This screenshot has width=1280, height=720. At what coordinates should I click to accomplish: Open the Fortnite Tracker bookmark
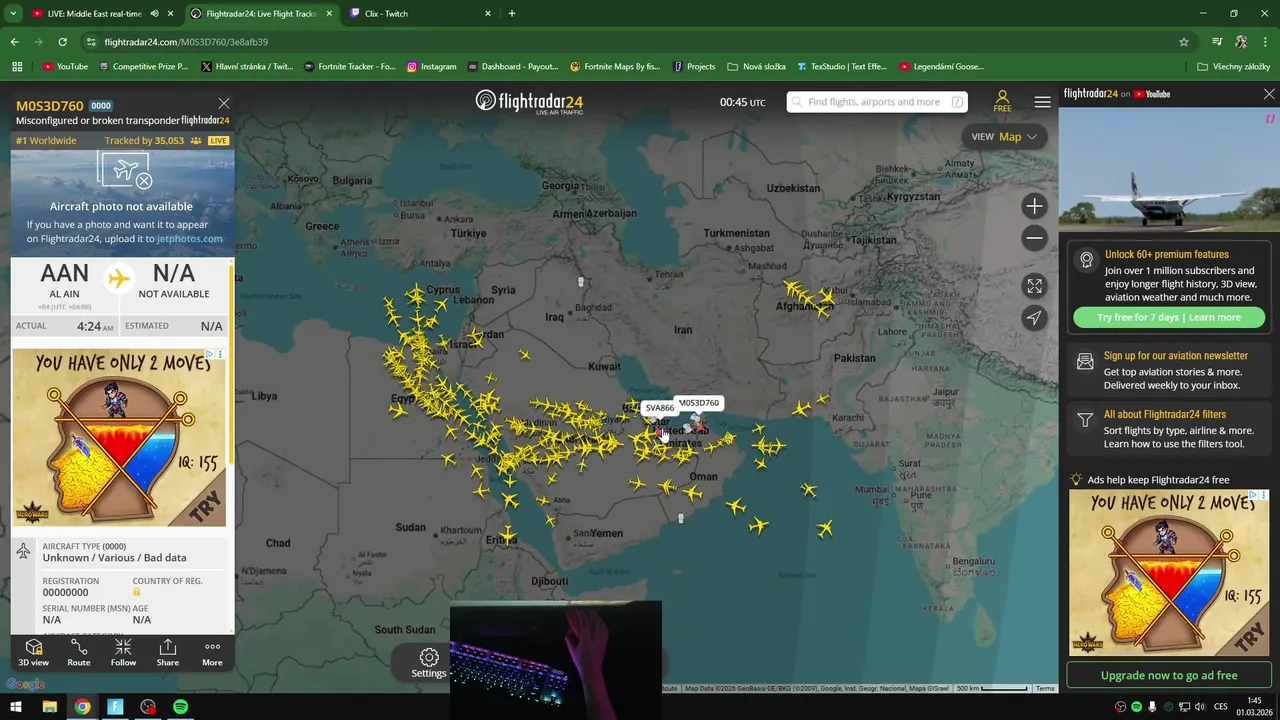pyautogui.click(x=349, y=67)
